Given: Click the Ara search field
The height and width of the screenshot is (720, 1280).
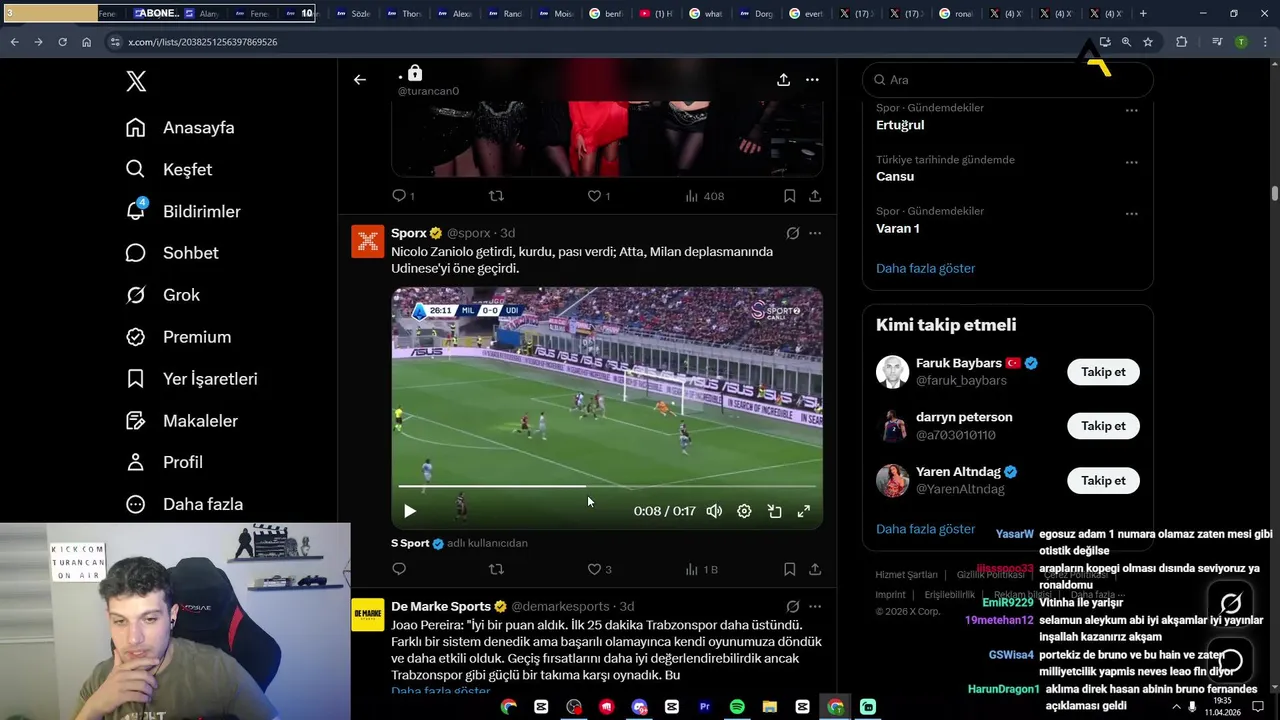Looking at the screenshot, I should [x=1008, y=80].
